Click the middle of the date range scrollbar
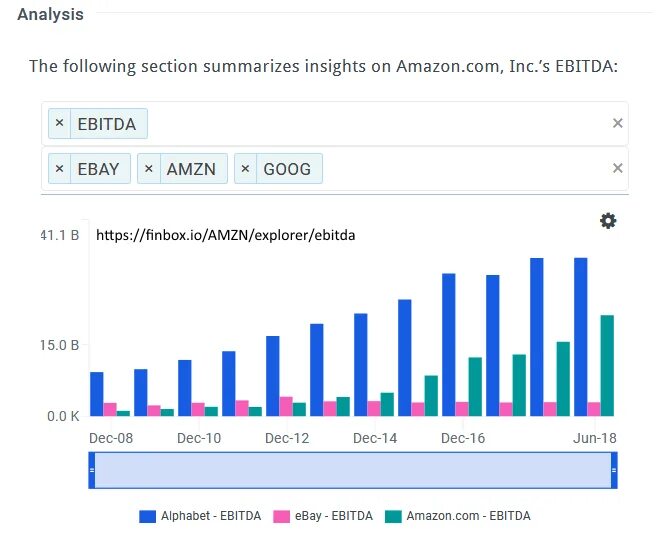Image resolution: width=662 pixels, height=538 pixels. [353, 470]
